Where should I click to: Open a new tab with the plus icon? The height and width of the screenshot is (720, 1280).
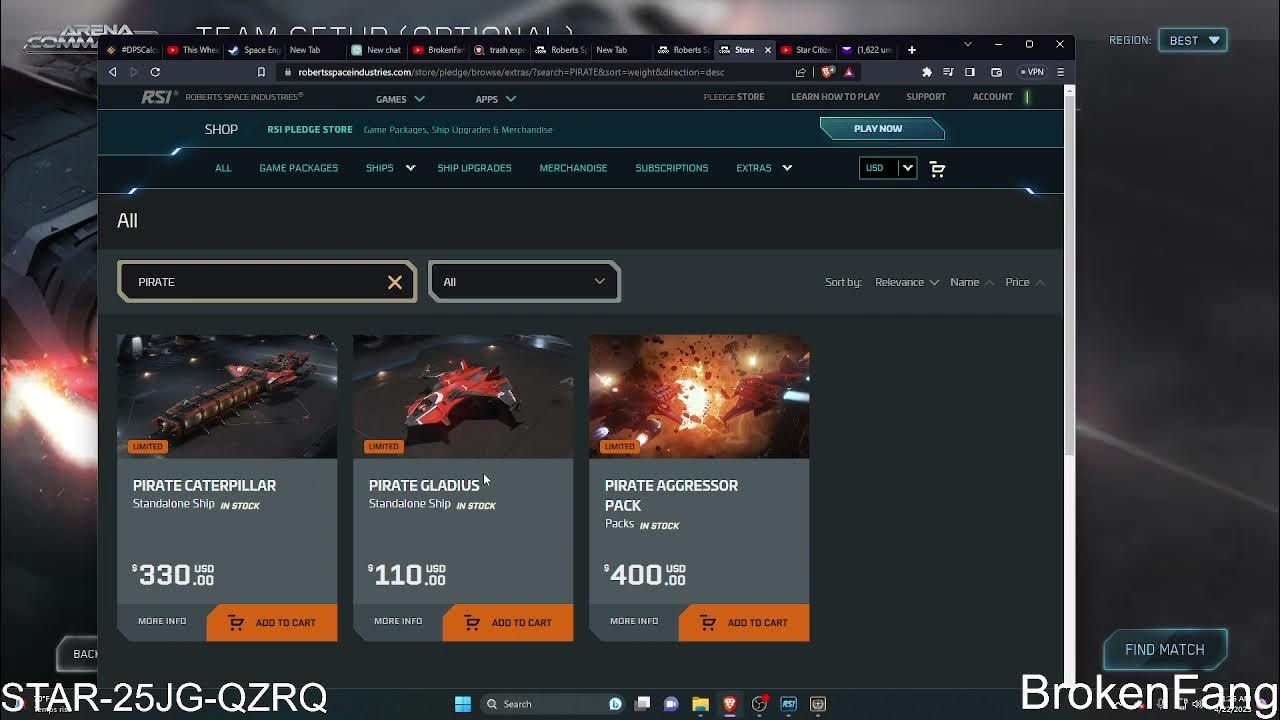(911, 50)
